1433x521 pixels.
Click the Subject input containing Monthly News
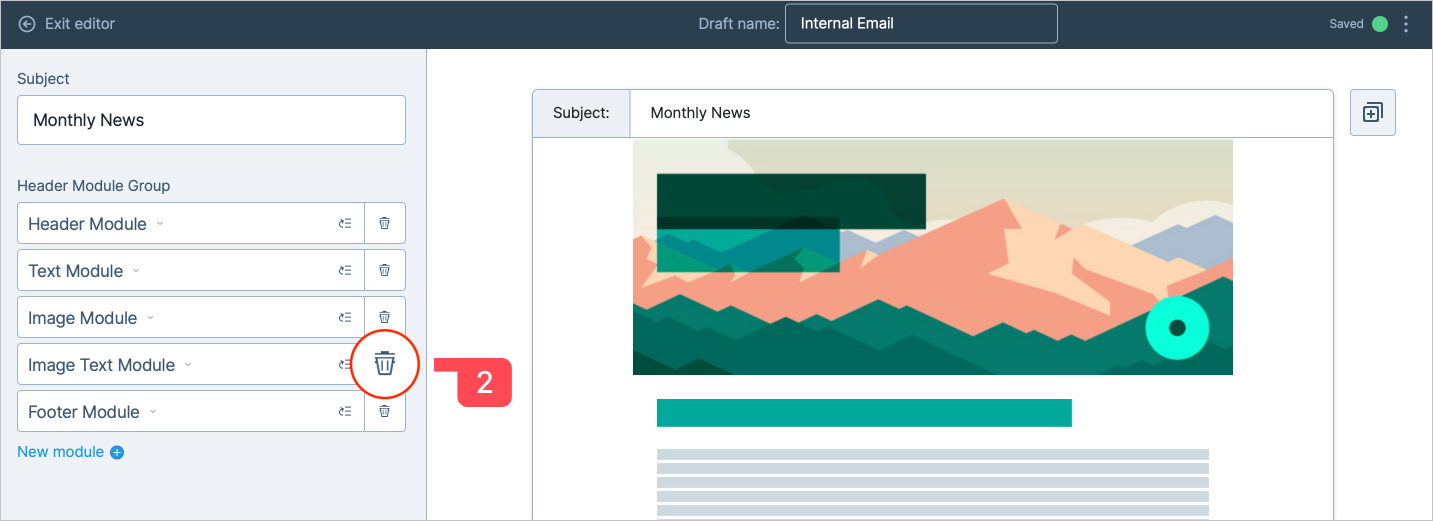tap(211, 120)
